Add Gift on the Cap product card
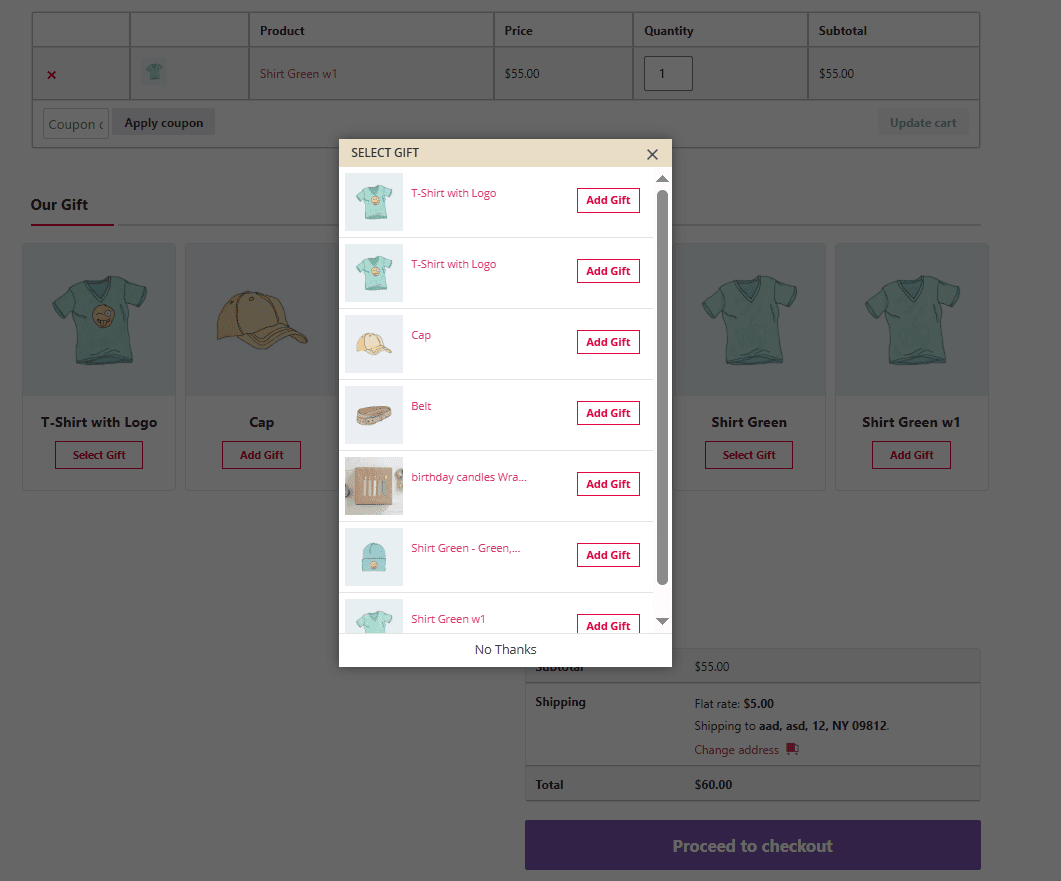 click(x=261, y=455)
